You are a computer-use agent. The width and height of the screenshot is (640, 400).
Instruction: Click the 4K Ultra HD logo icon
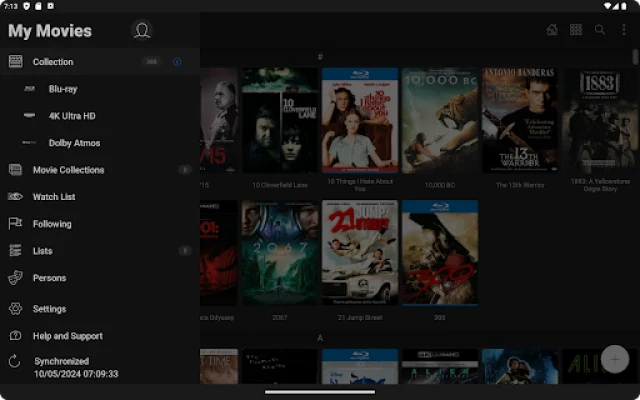click(x=29, y=116)
